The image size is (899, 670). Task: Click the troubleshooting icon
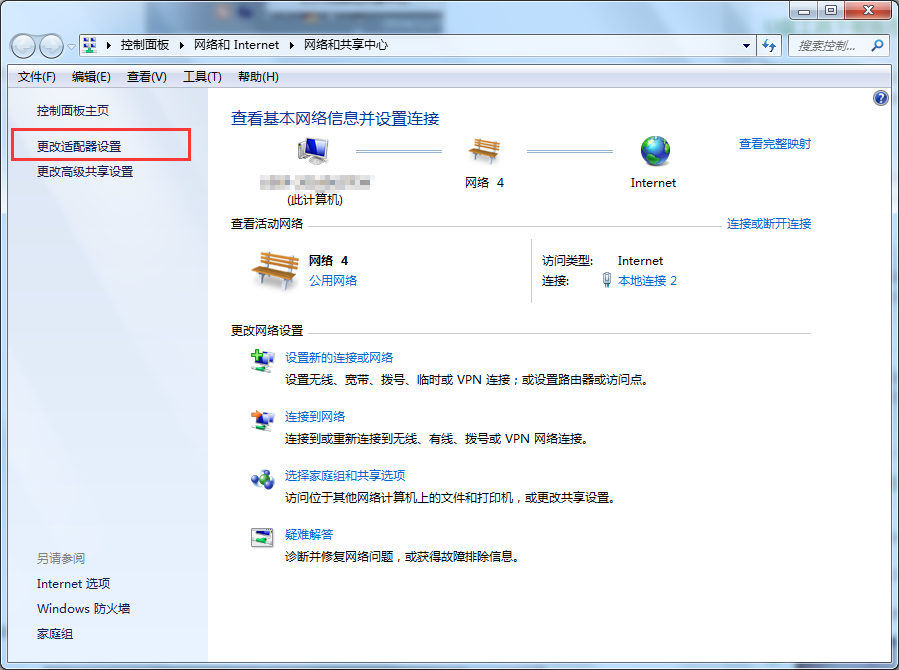coord(262,537)
